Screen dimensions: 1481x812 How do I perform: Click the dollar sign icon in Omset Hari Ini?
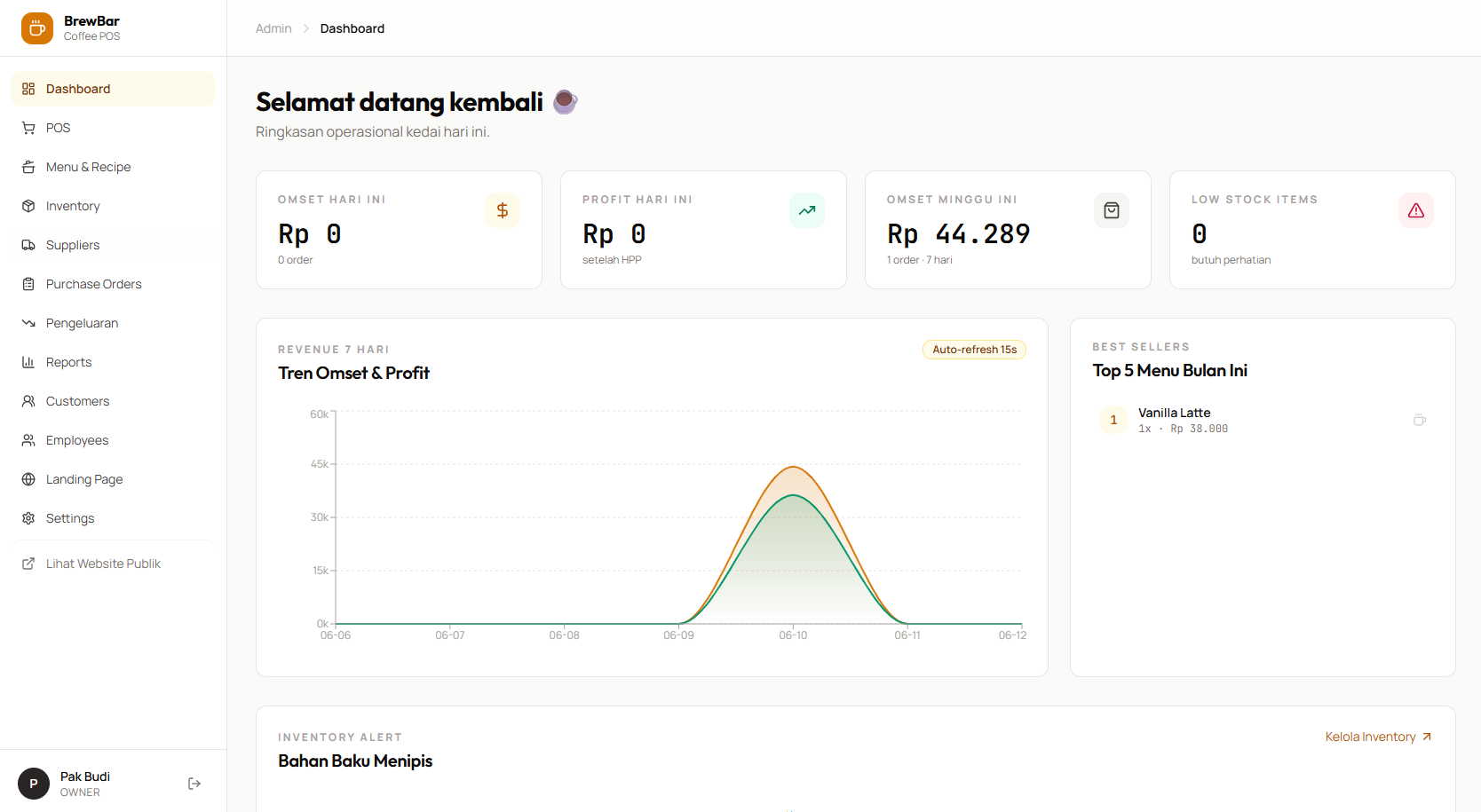click(503, 210)
